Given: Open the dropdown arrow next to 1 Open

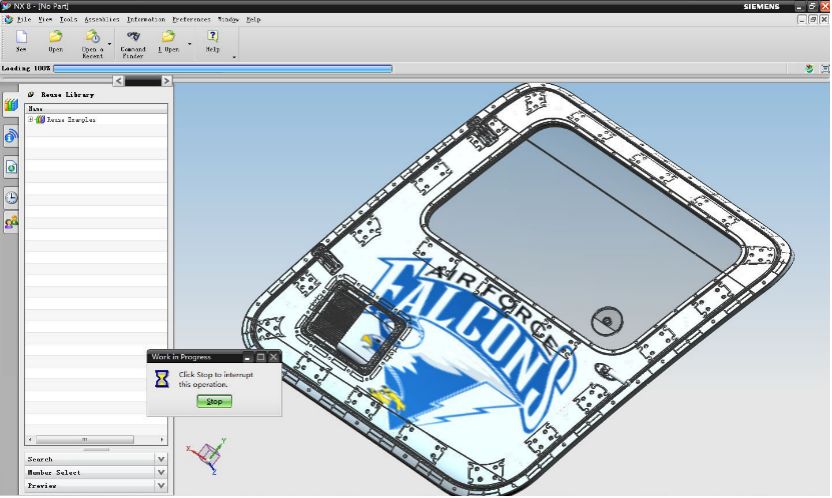Looking at the screenshot, I should tap(189, 43).
